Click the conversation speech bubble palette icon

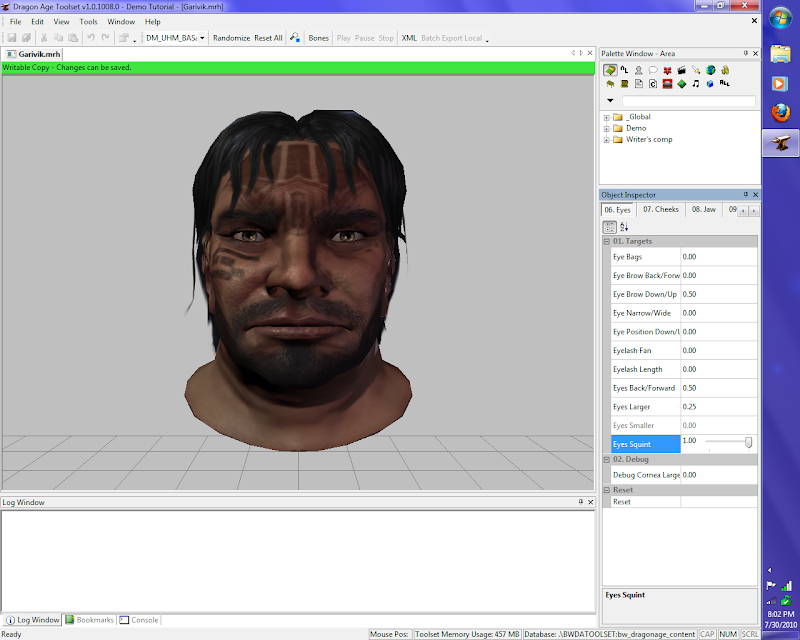pyautogui.click(x=653, y=70)
